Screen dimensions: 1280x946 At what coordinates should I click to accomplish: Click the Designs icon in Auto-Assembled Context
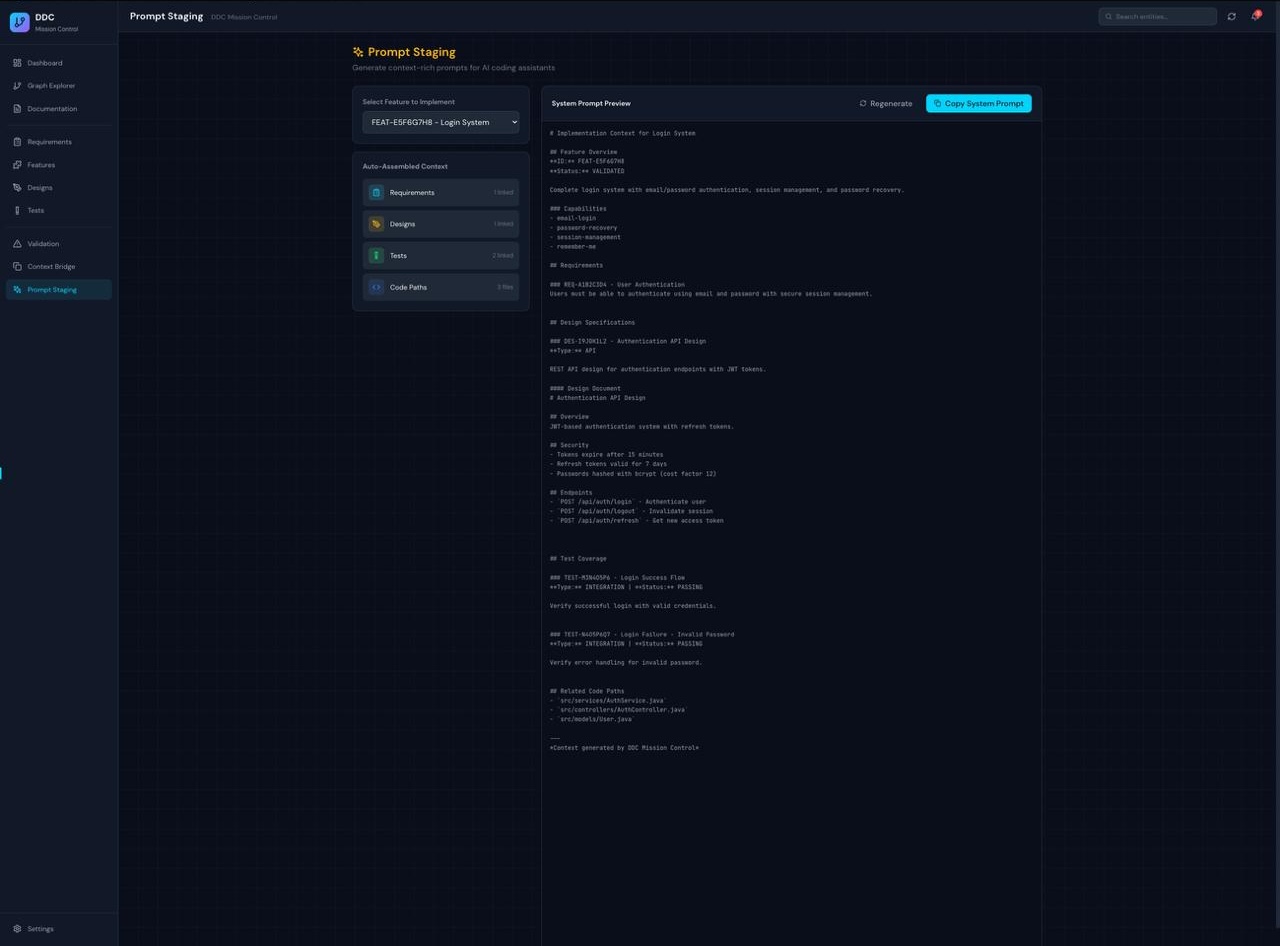[x=376, y=224]
